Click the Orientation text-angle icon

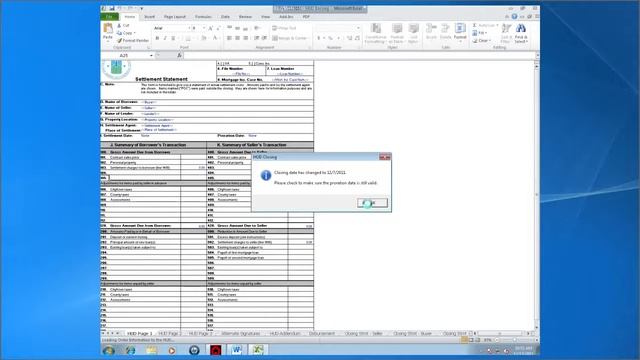(257, 28)
